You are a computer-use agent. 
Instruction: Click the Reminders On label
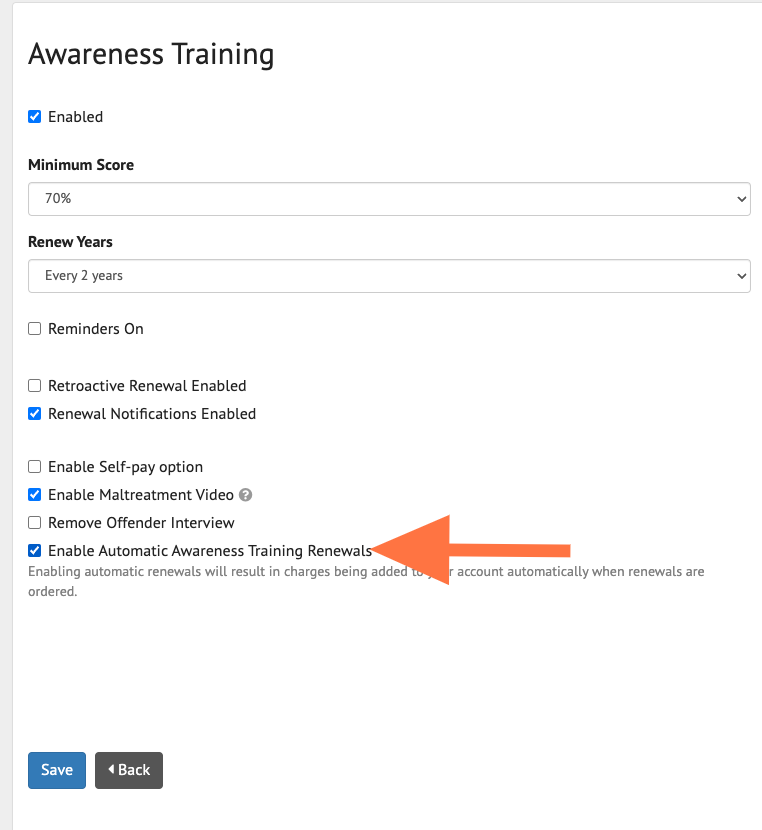[x=96, y=329]
